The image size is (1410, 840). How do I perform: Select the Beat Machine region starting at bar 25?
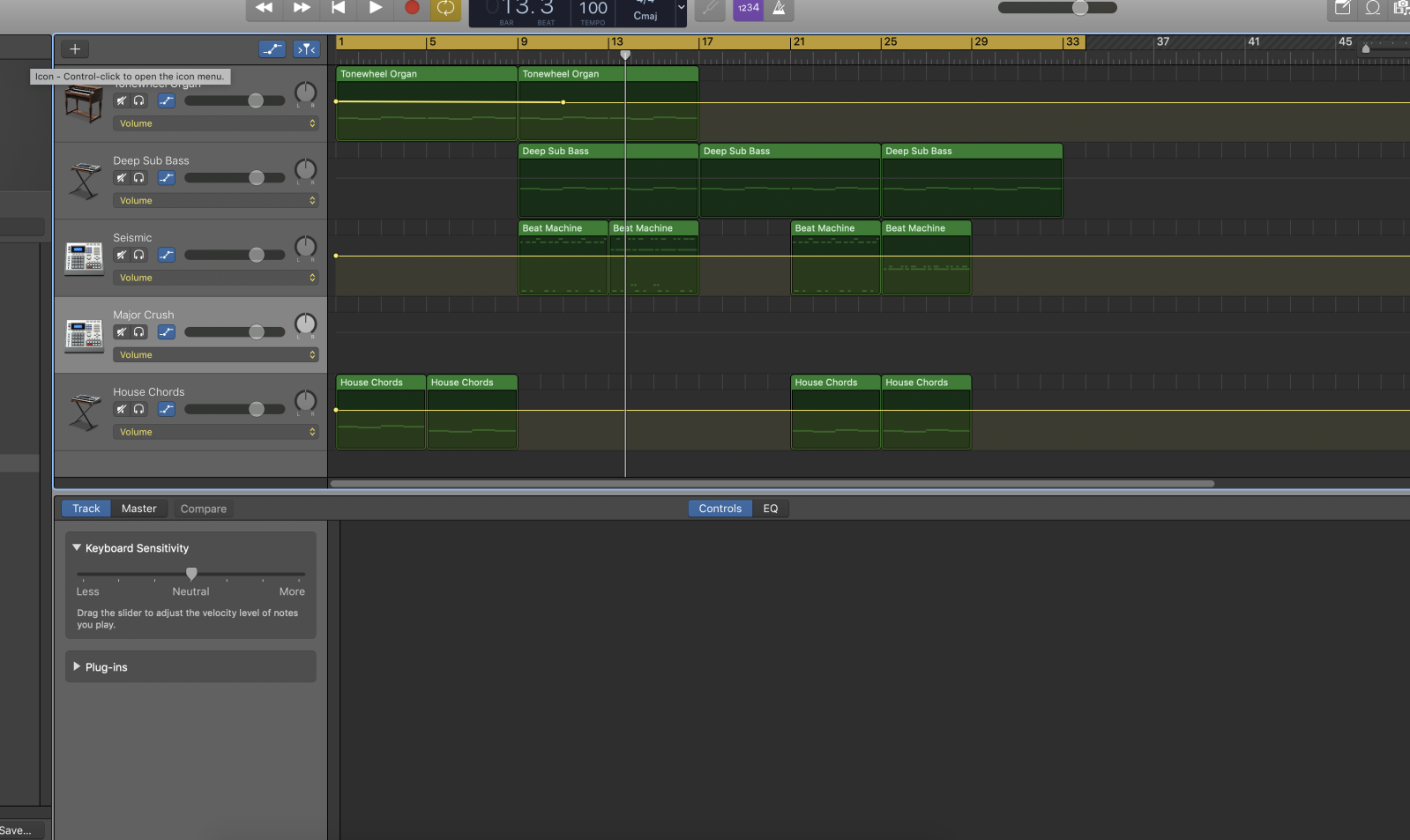click(x=927, y=257)
